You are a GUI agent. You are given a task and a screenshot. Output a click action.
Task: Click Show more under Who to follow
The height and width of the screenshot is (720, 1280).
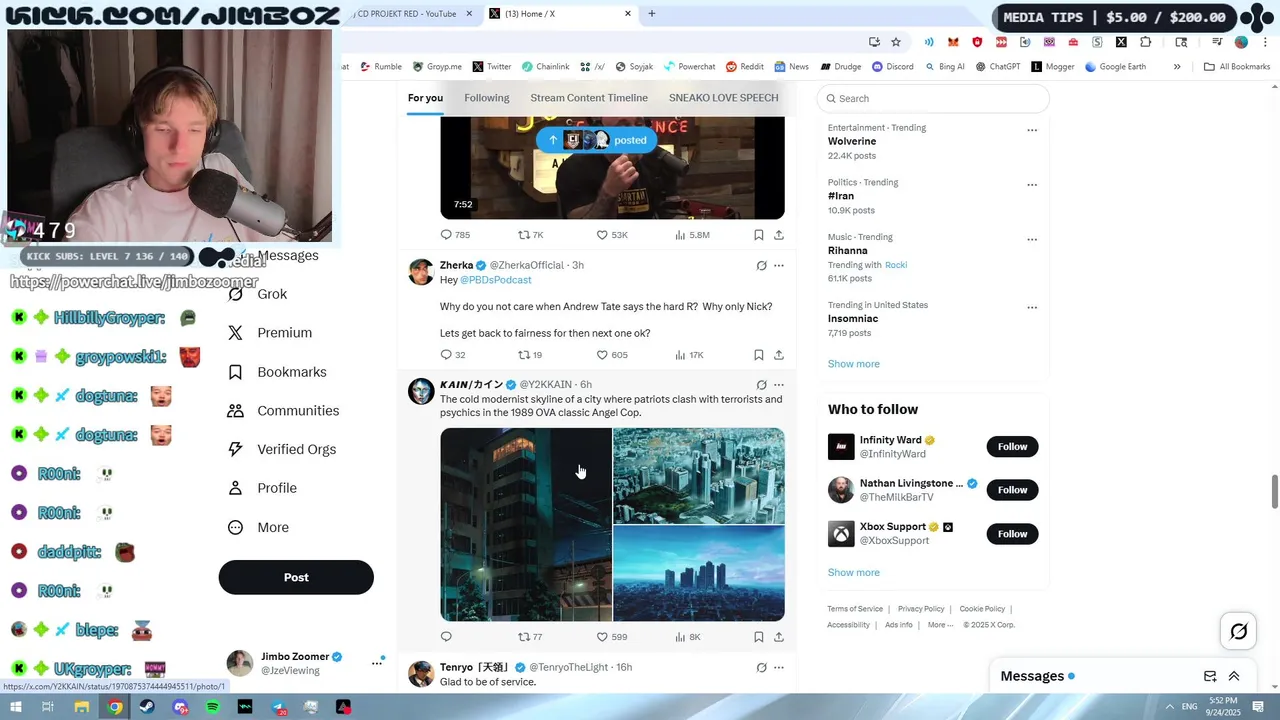pyautogui.click(x=853, y=573)
